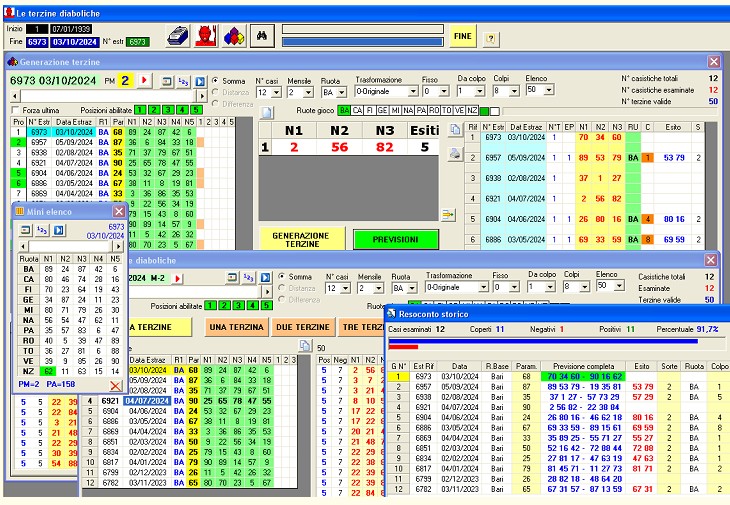Select the Somma radio button in Generazione terzine
The height and width of the screenshot is (505, 730).
(x=215, y=81)
